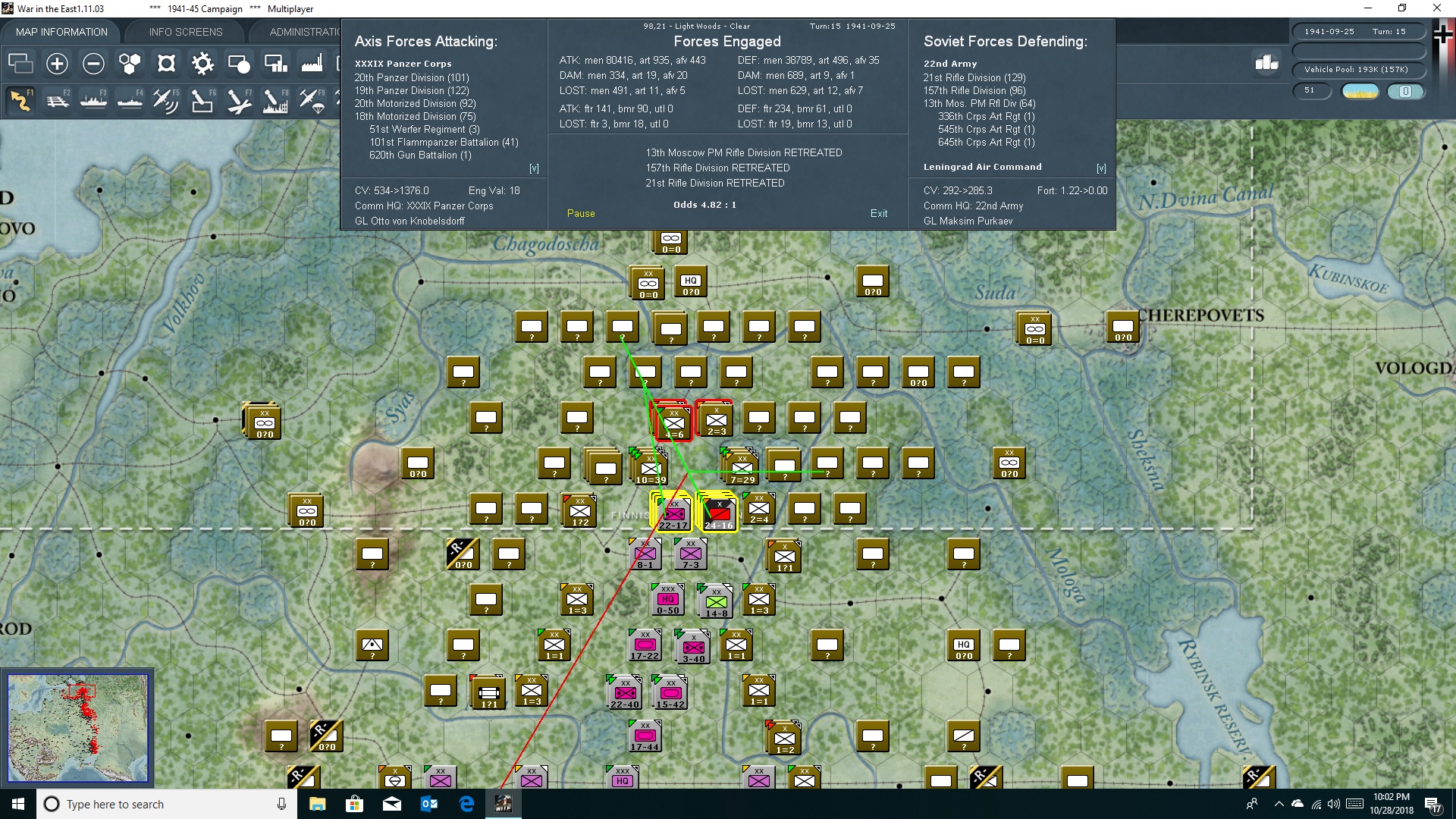This screenshot has width=1456, height=819.
Task: Expand the Soviet forces unit list
Action: point(1101,168)
